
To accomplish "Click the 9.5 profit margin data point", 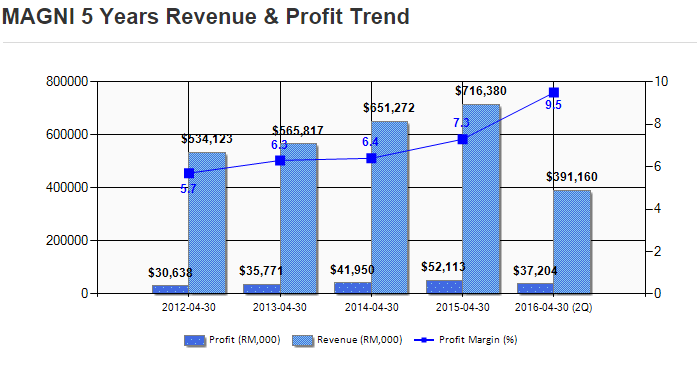I will [x=554, y=92].
